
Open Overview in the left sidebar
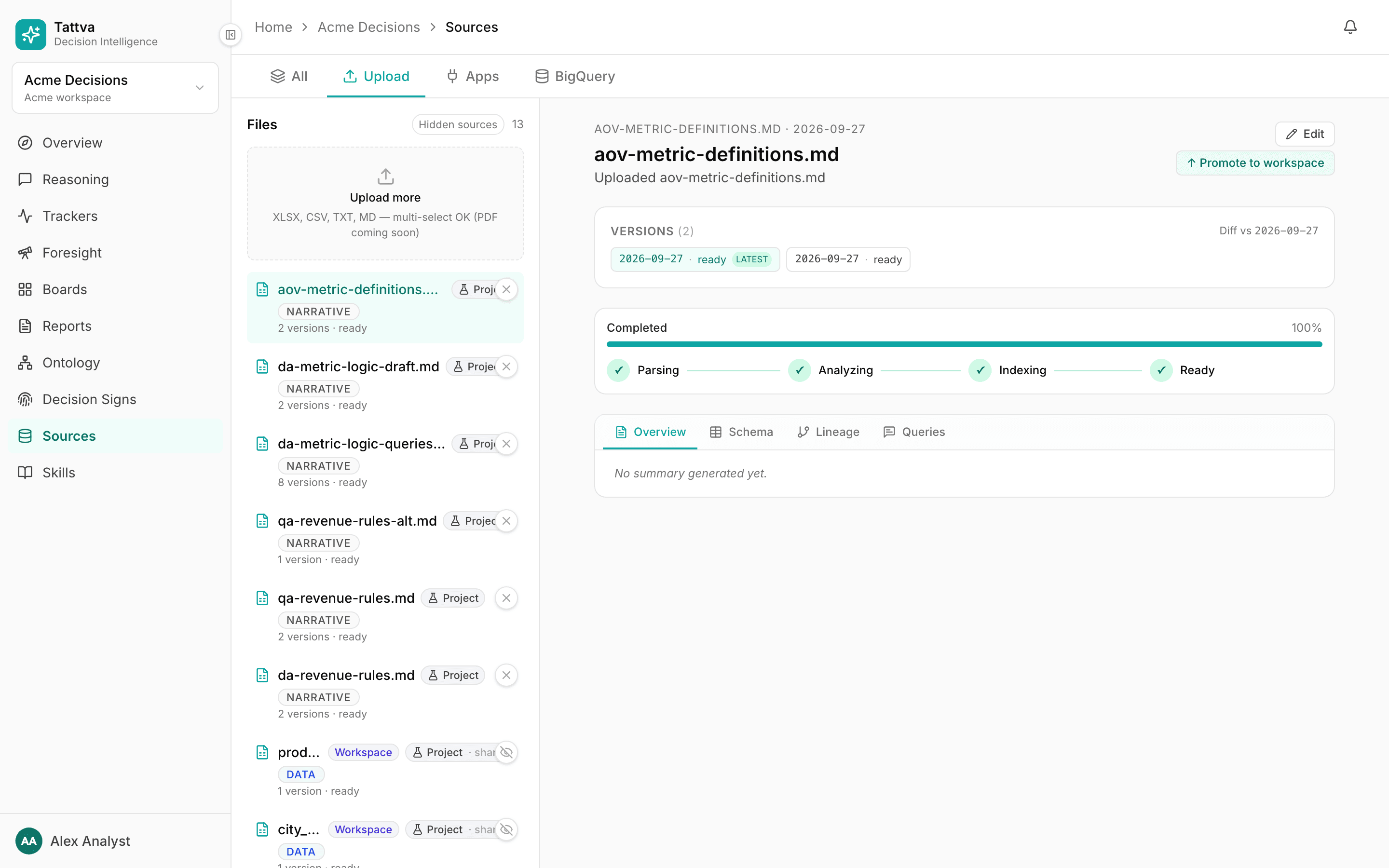pos(115,143)
